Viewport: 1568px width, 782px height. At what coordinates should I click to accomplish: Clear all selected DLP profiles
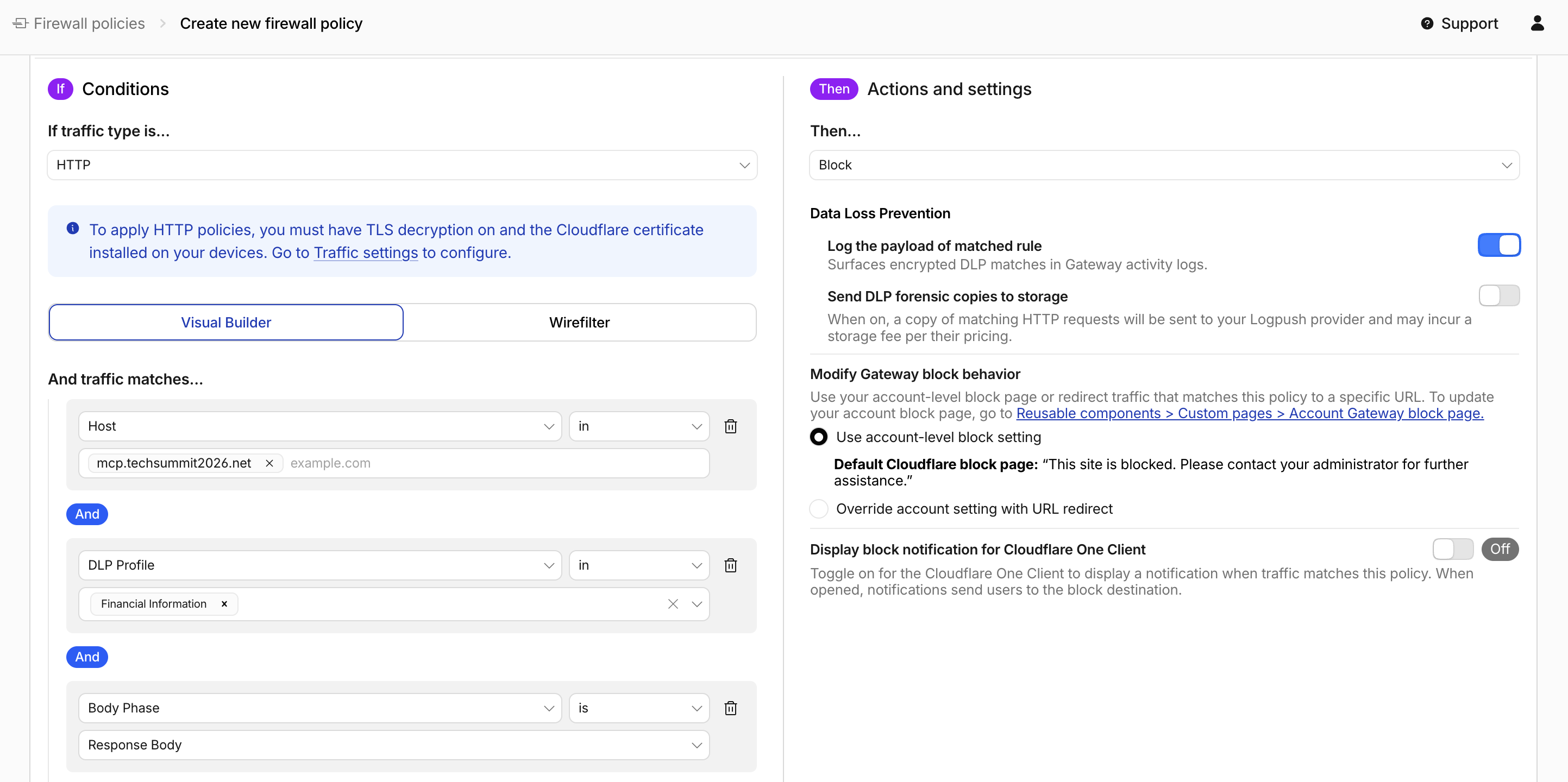coord(673,604)
